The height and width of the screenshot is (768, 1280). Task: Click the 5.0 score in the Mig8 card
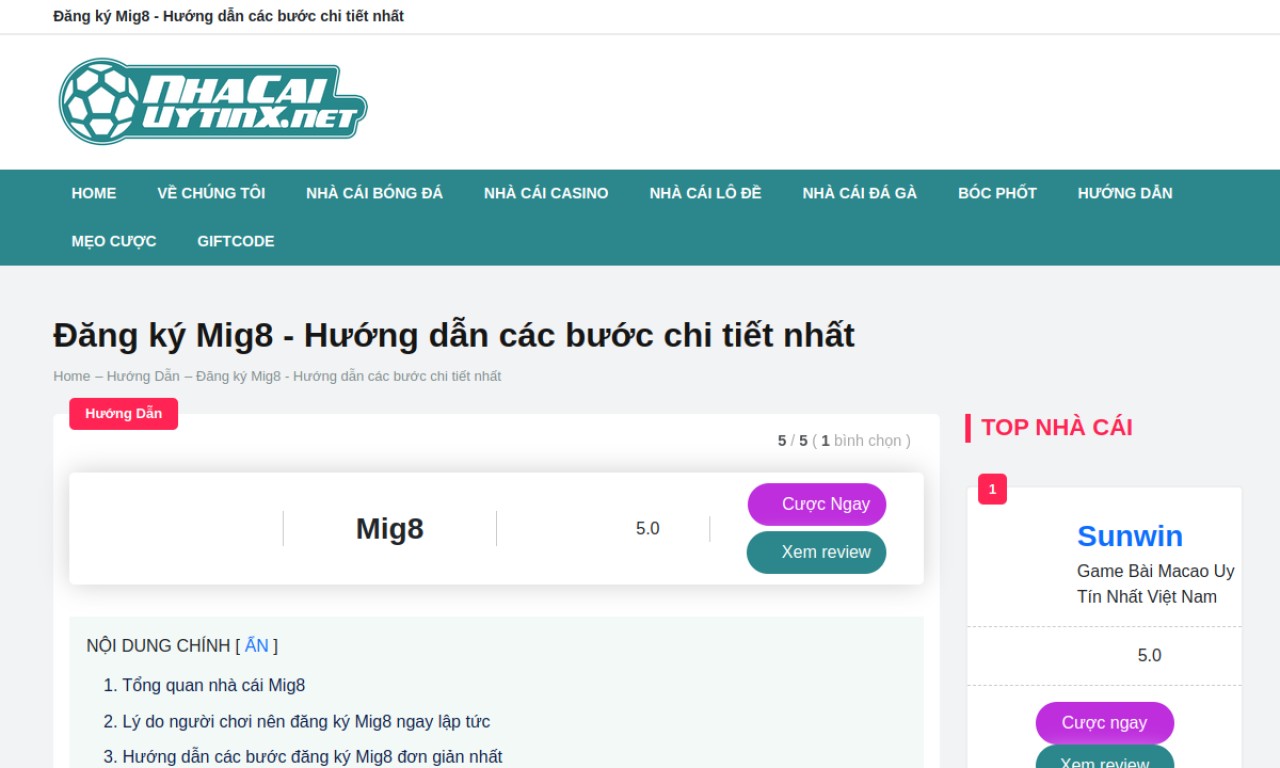point(648,529)
